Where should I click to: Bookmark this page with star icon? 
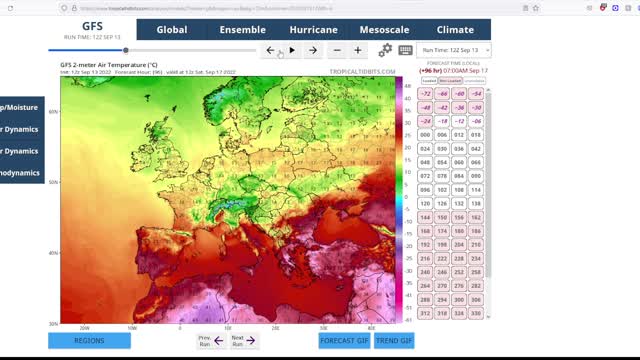[536, 8]
